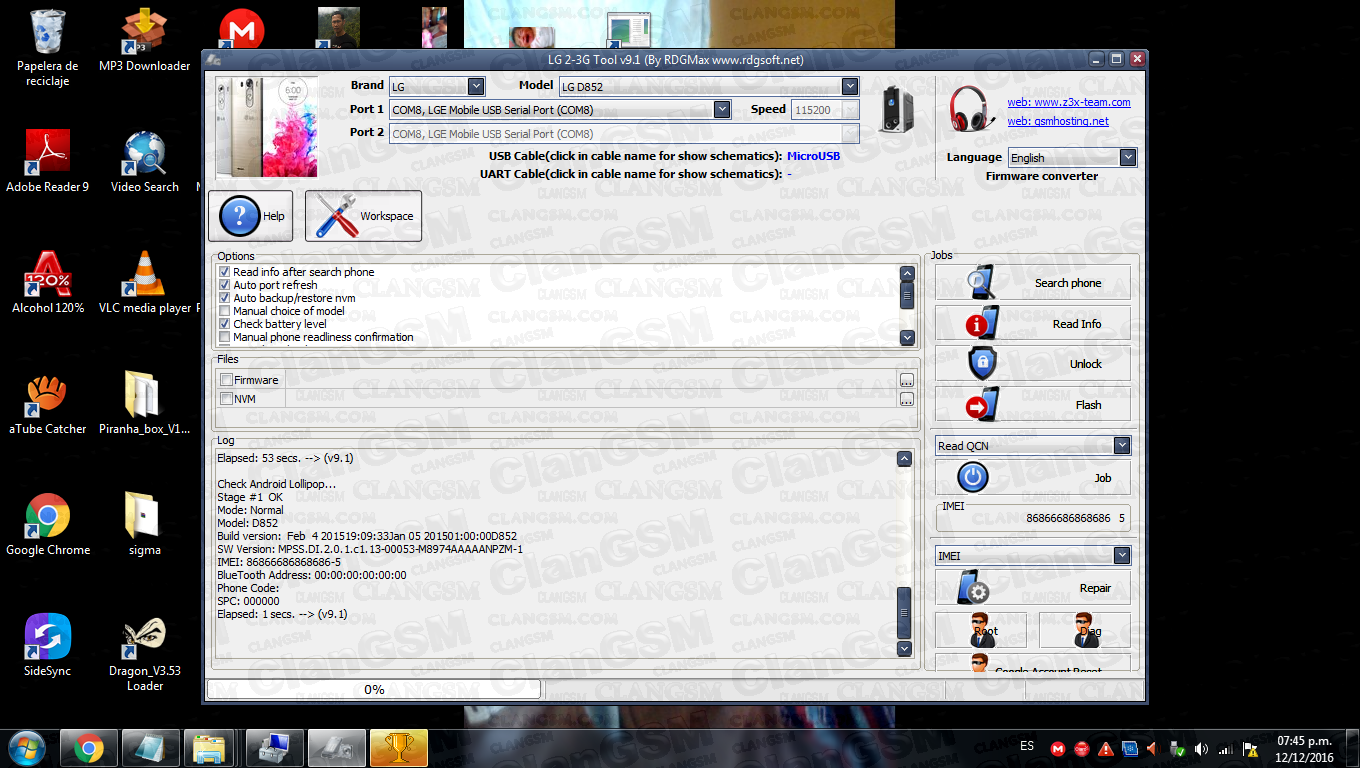The width and height of the screenshot is (1360, 768).
Task: Click the Diag button
Action: click(1085, 631)
